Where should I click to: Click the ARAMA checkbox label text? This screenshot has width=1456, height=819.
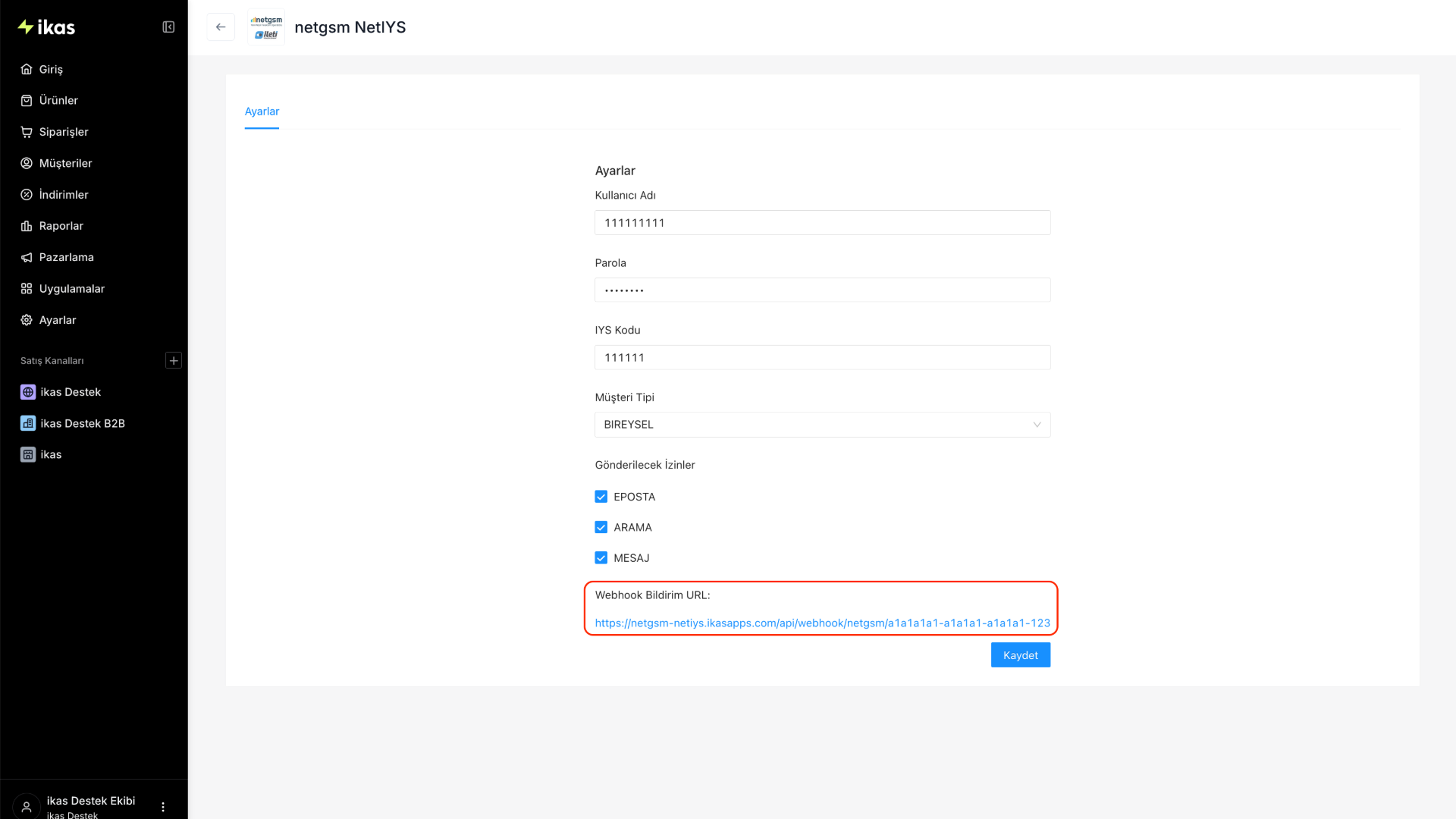(x=633, y=527)
